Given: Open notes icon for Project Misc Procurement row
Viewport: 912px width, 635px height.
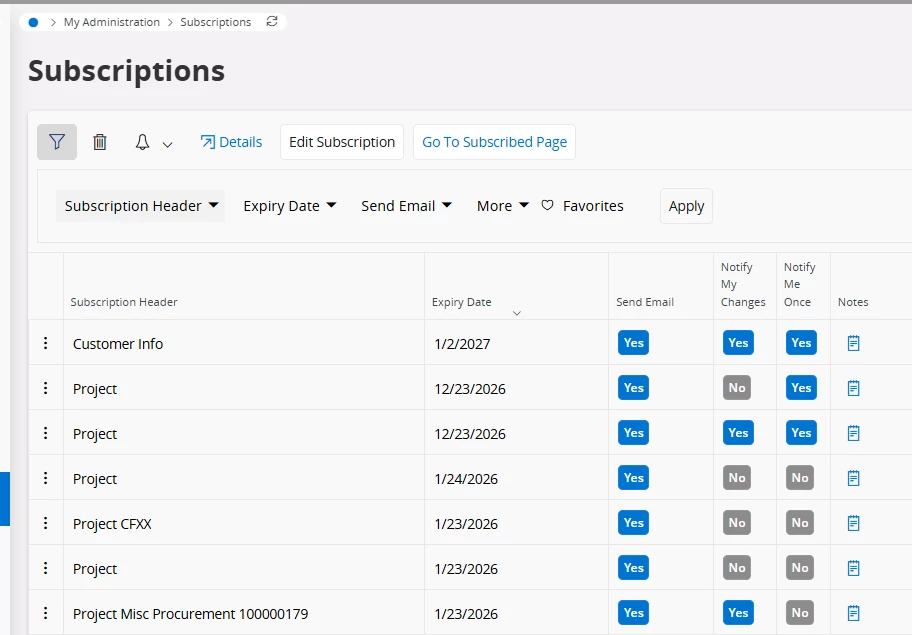Looking at the screenshot, I should pos(853,613).
